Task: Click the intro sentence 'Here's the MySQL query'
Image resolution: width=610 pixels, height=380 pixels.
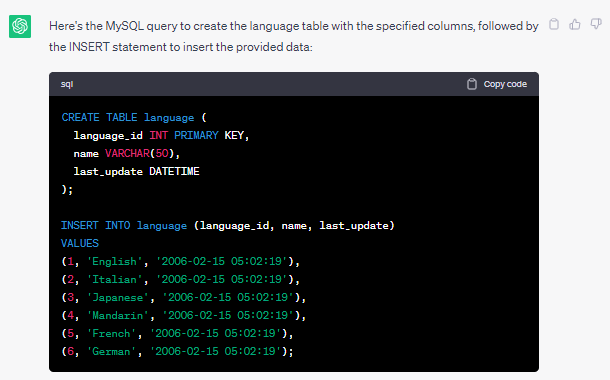Action: 294,36
